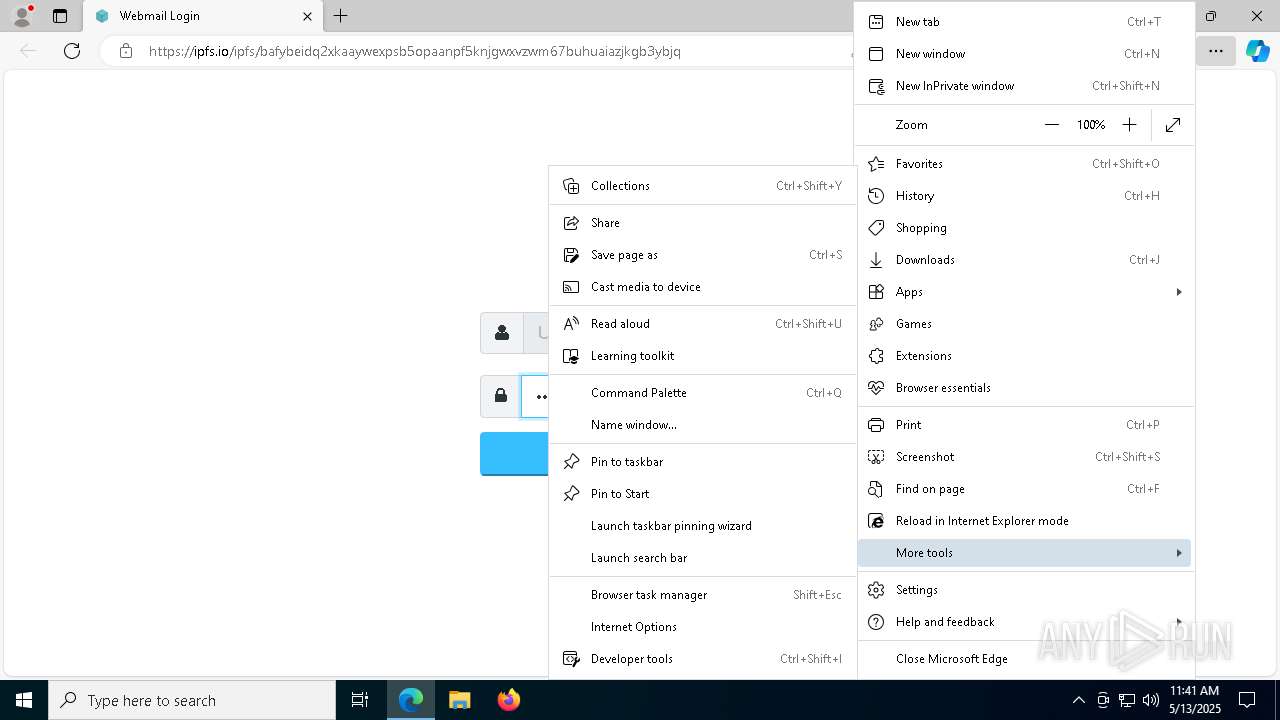This screenshot has height=720, width=1280.
Task: Close the Webmail Login tab
Action: [307, 16]
